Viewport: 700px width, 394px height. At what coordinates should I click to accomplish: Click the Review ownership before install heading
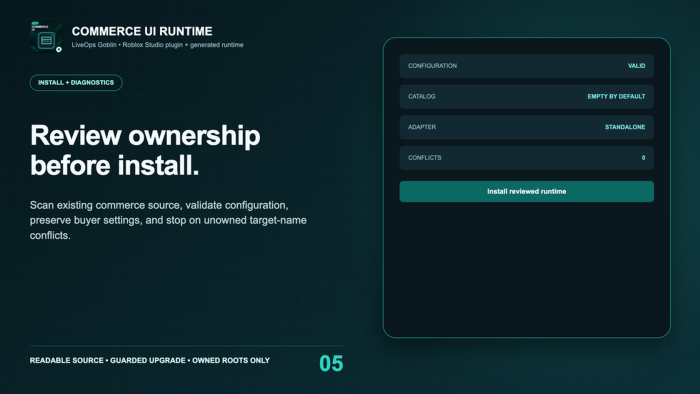(x=145, y=150)
